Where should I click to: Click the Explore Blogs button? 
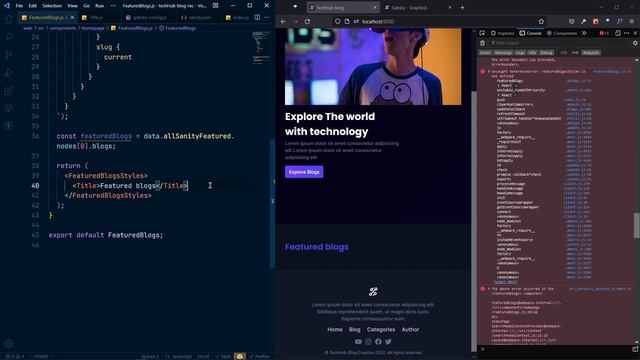(x=304, y=172)
